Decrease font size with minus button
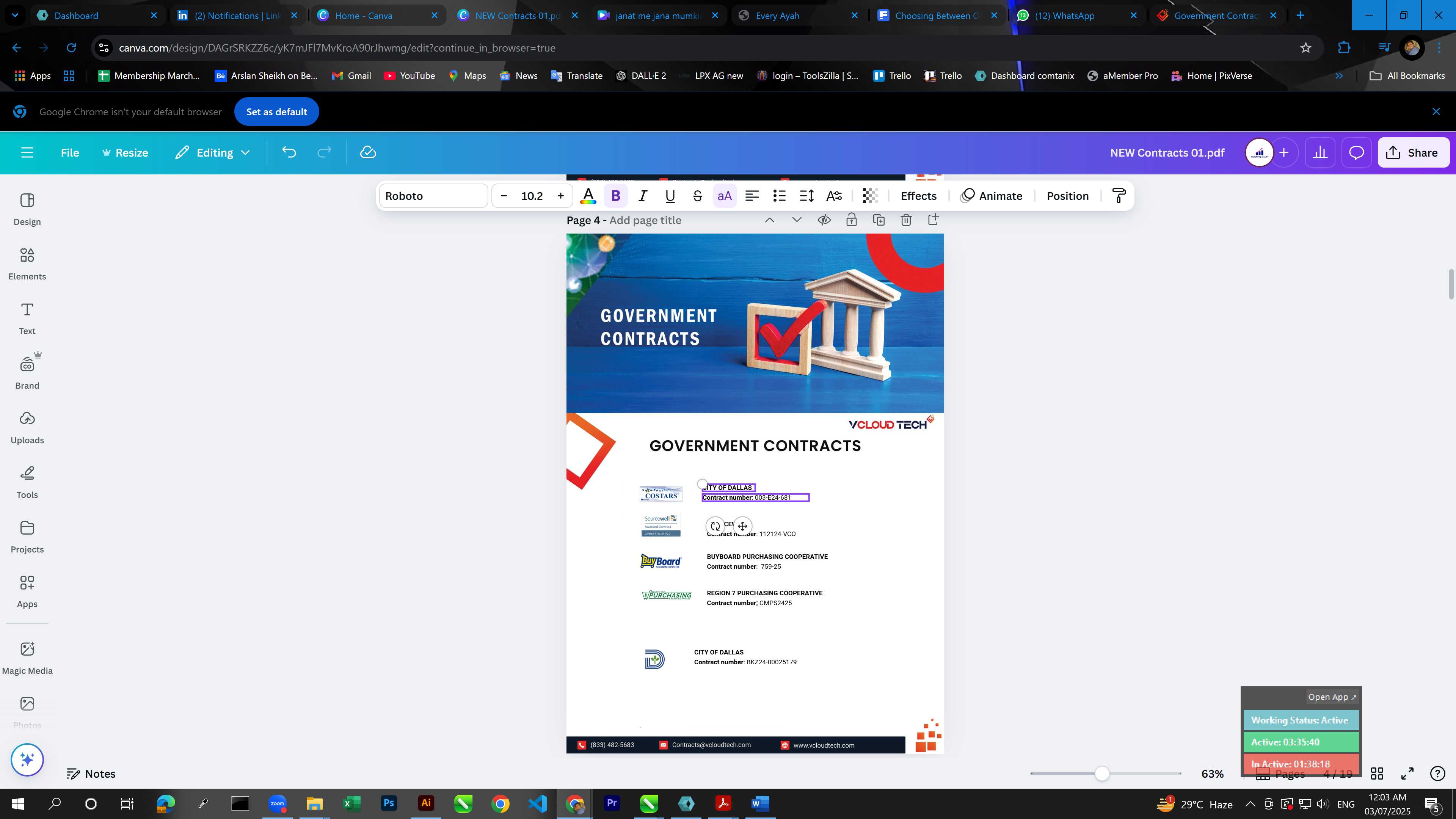 [504, 196]
